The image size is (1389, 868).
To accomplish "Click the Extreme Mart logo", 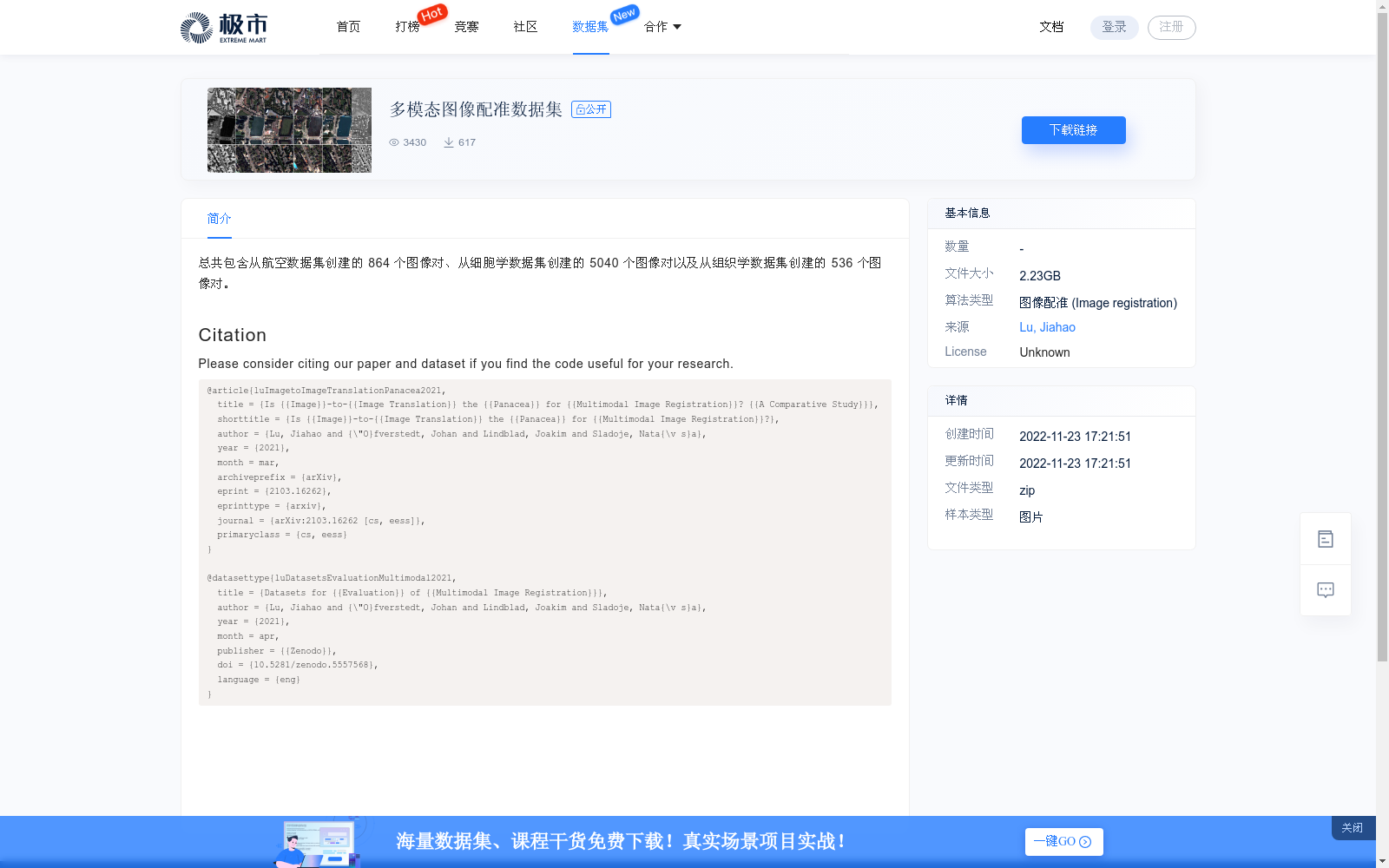I will [224, 28].
